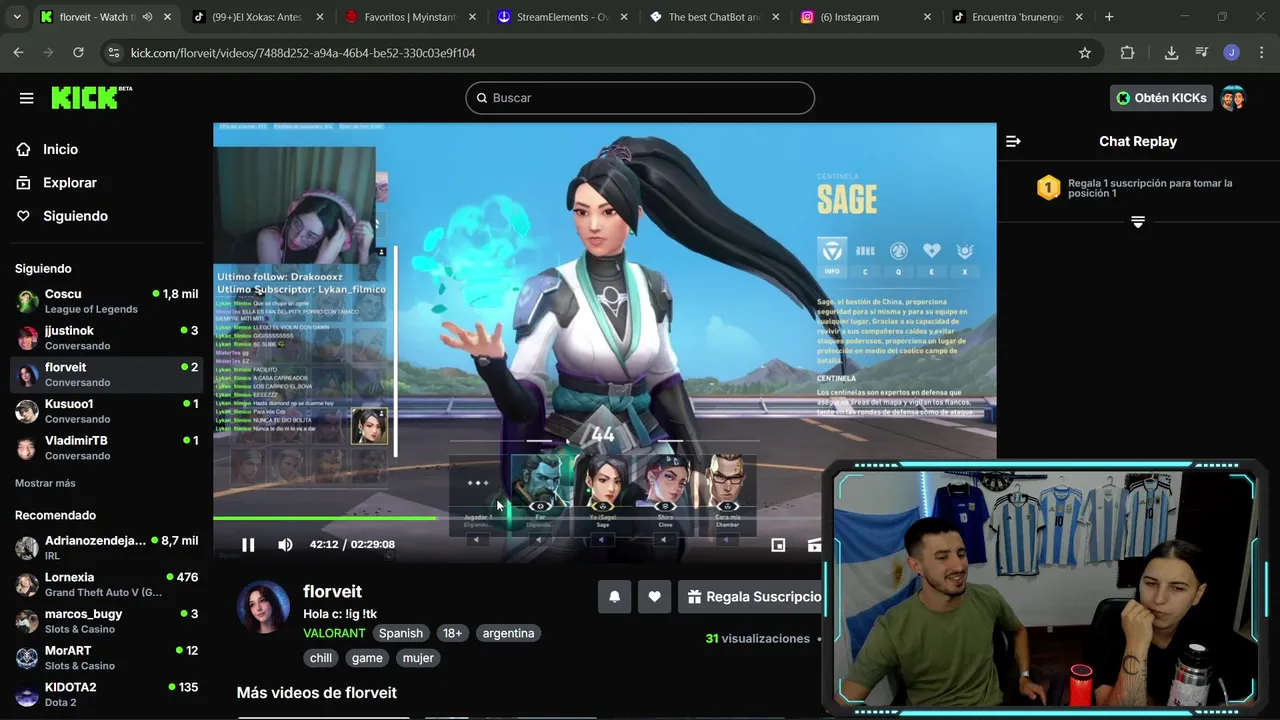Open Kusuoo1 channel in sidebar
The image size is (1280, 720).
pos(106,411)
